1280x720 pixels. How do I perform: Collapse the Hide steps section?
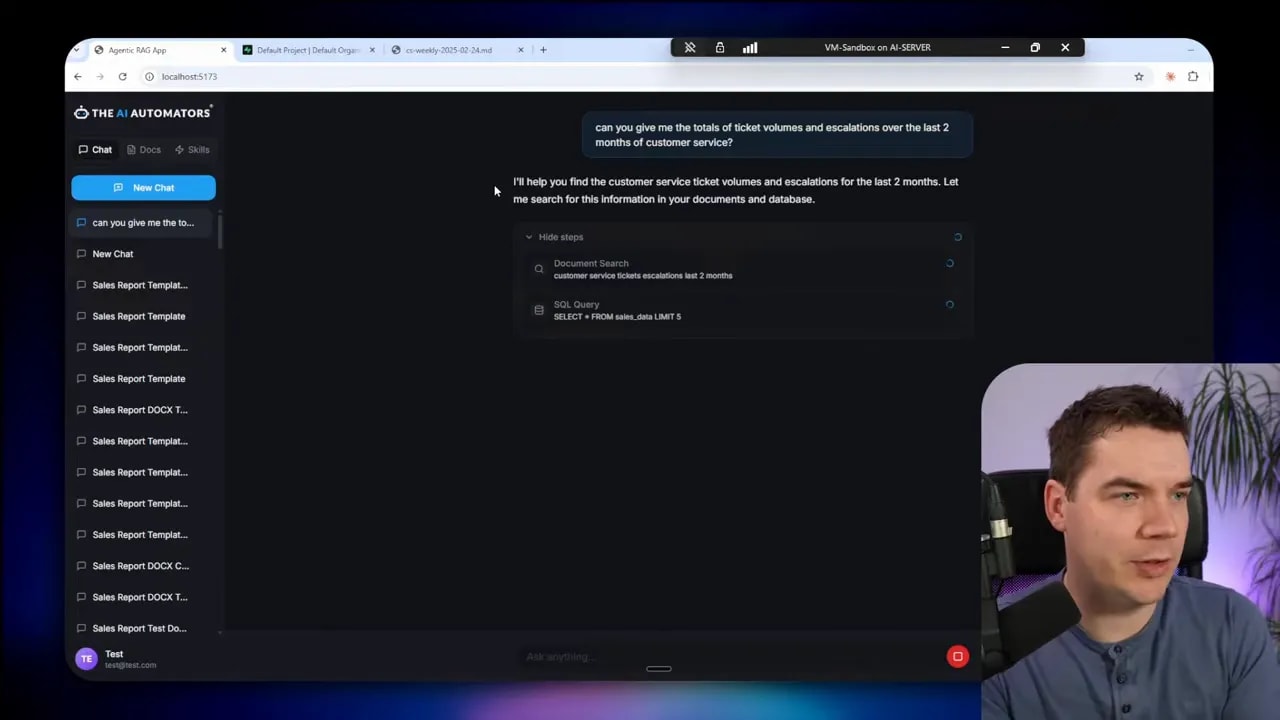[554, 237]
